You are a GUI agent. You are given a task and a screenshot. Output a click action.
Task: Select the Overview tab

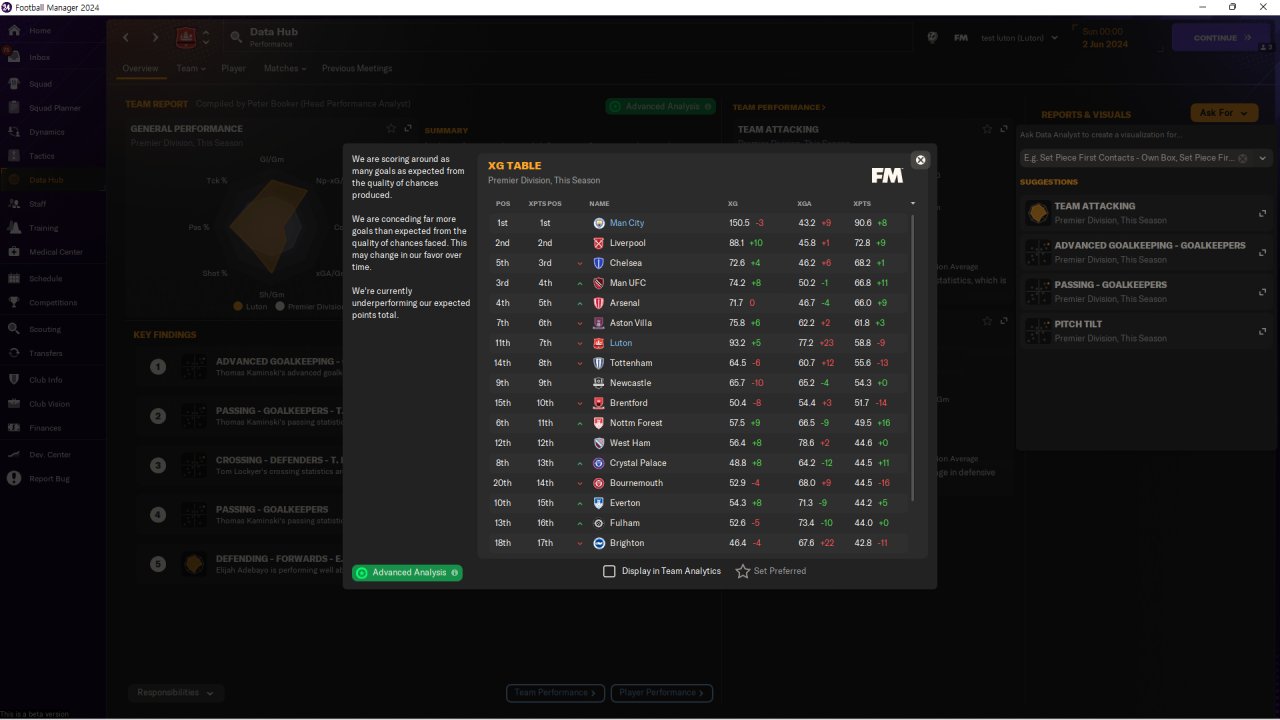140,69
